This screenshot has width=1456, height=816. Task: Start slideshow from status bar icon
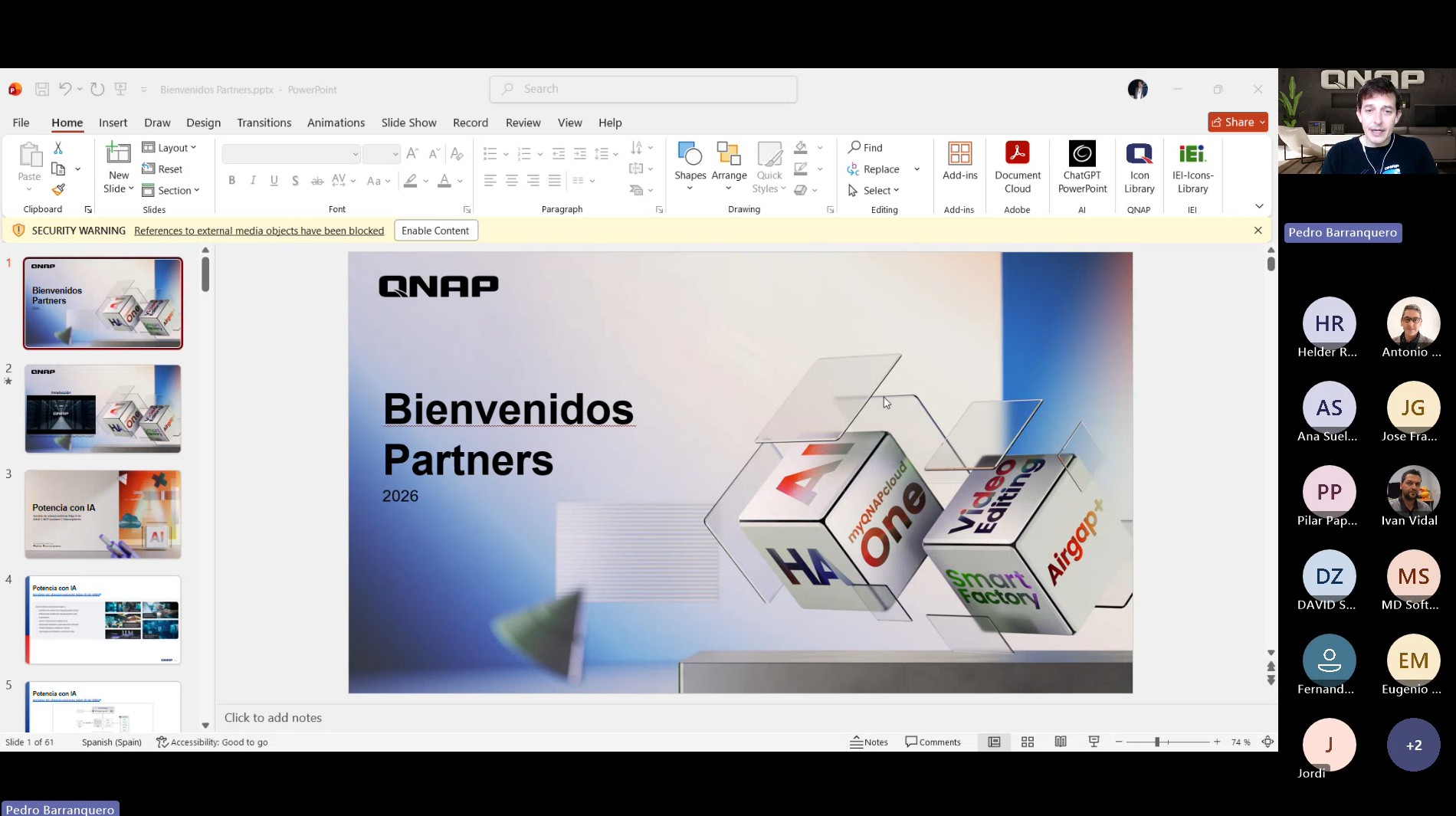coord(1094,742)
